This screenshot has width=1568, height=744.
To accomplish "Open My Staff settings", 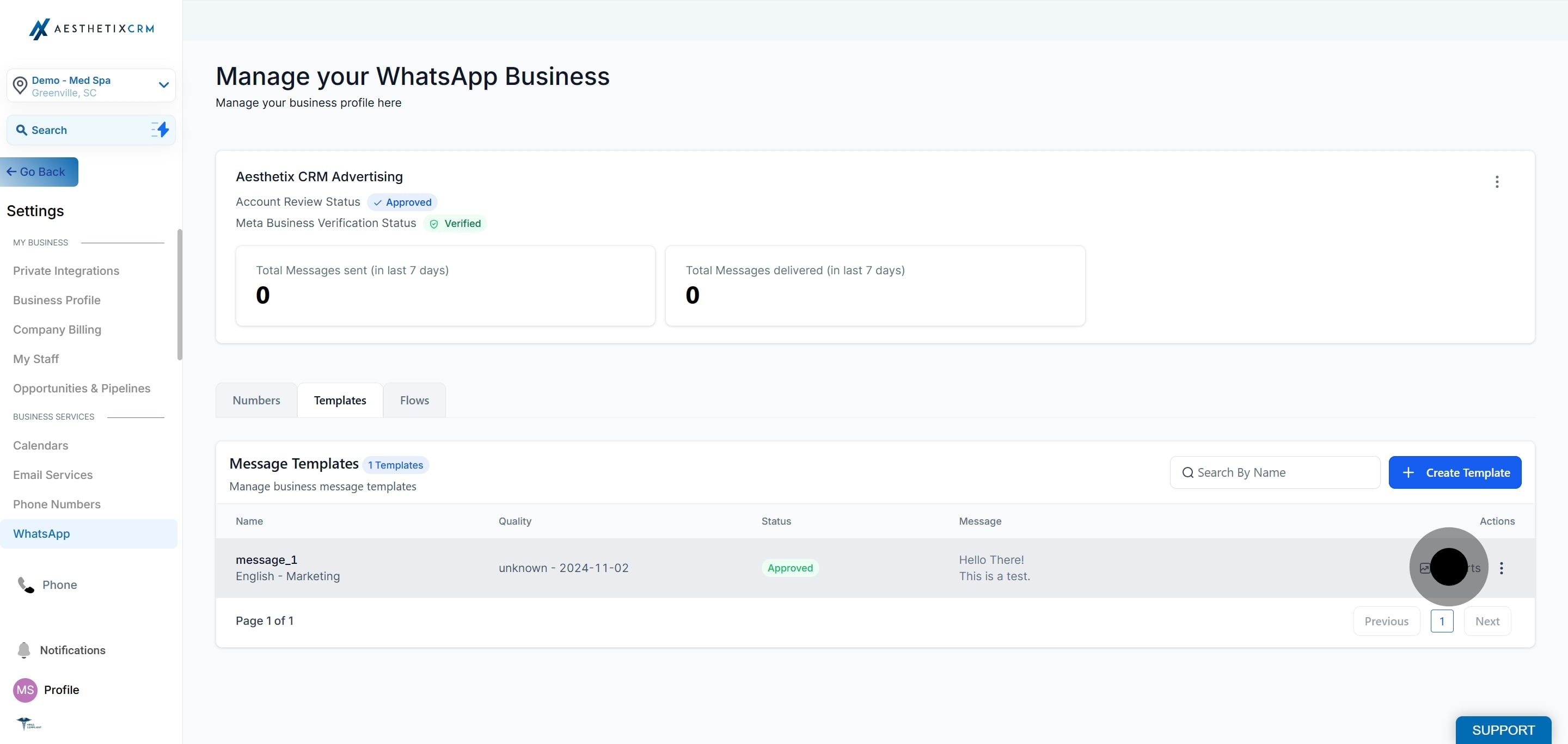I will click(36, 359).
